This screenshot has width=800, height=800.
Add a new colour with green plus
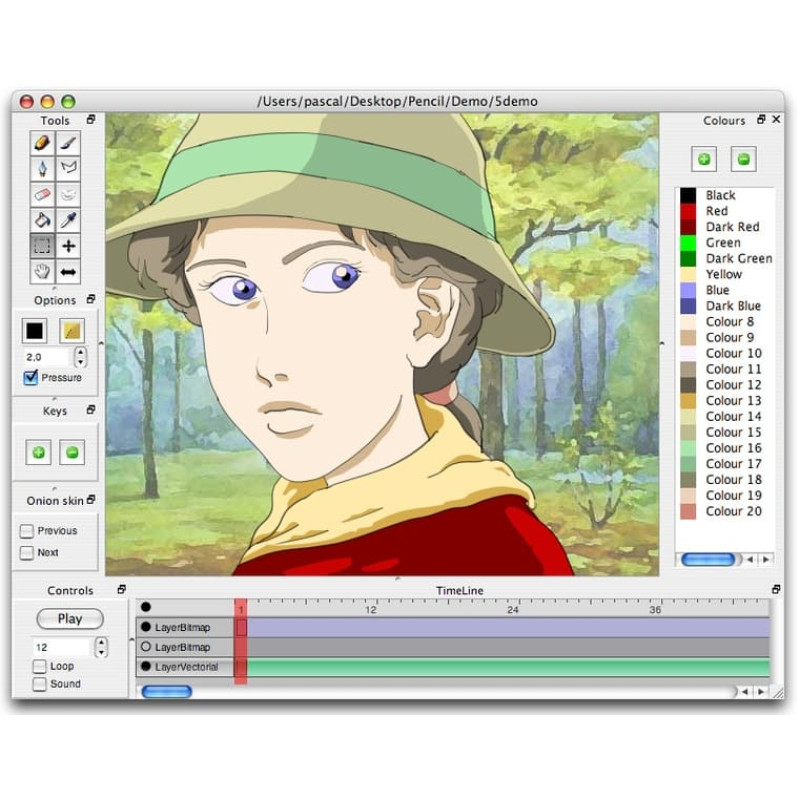coord(704,159)
